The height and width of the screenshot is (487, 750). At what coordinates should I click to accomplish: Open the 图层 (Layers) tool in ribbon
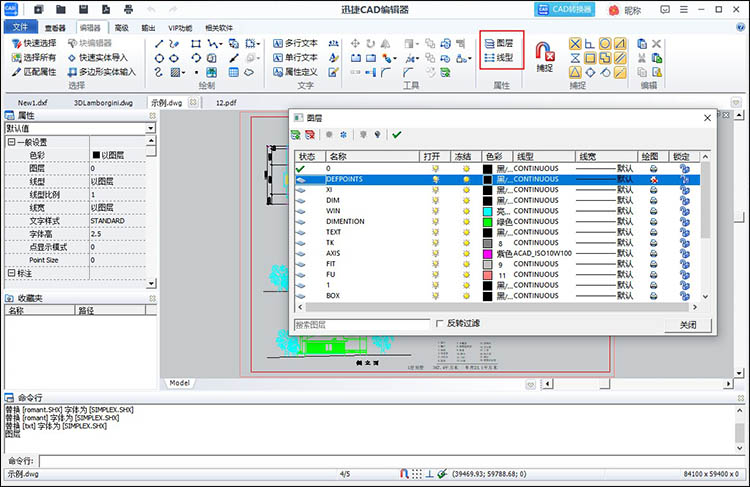(498, 44)
